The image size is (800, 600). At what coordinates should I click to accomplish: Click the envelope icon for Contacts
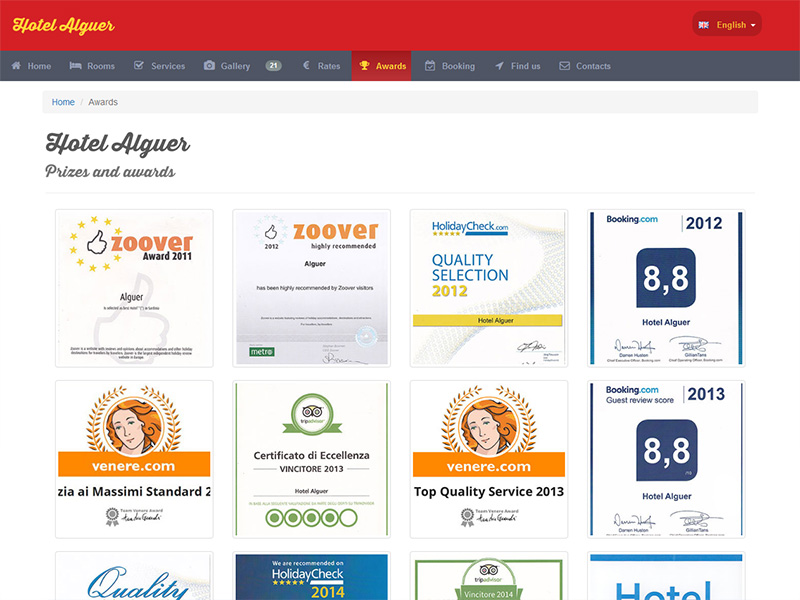pos(564,66)
